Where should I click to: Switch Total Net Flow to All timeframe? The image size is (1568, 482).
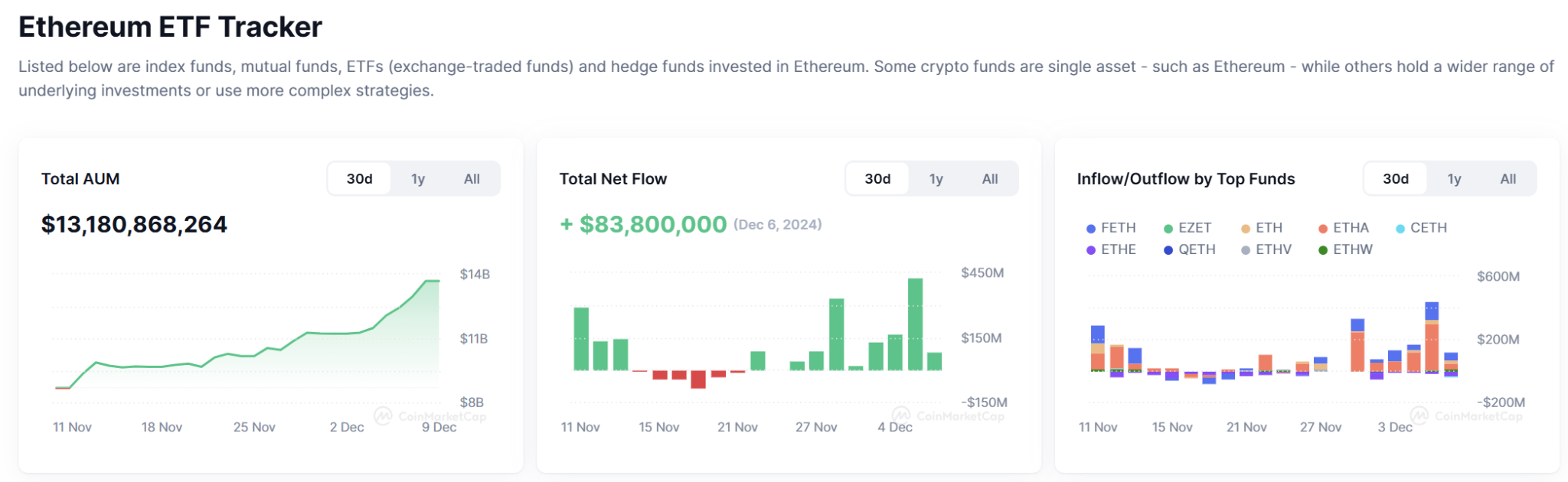990,178
